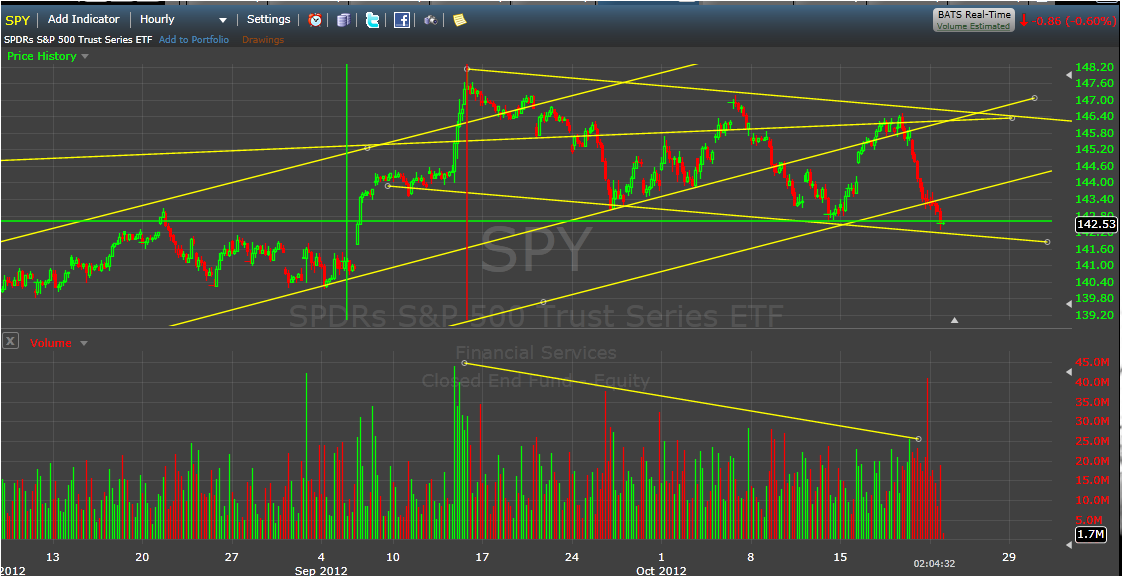1123x577 pixels.
Task: Click the 139.20 price axis label
Action: (1096, 315)
